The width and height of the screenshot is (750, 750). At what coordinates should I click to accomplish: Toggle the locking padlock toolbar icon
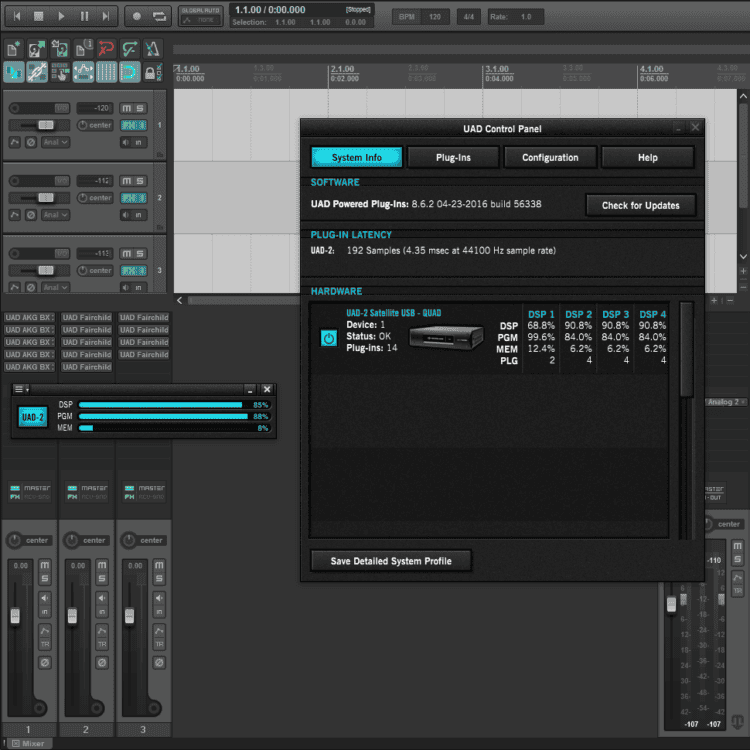(x=153, y=73)
